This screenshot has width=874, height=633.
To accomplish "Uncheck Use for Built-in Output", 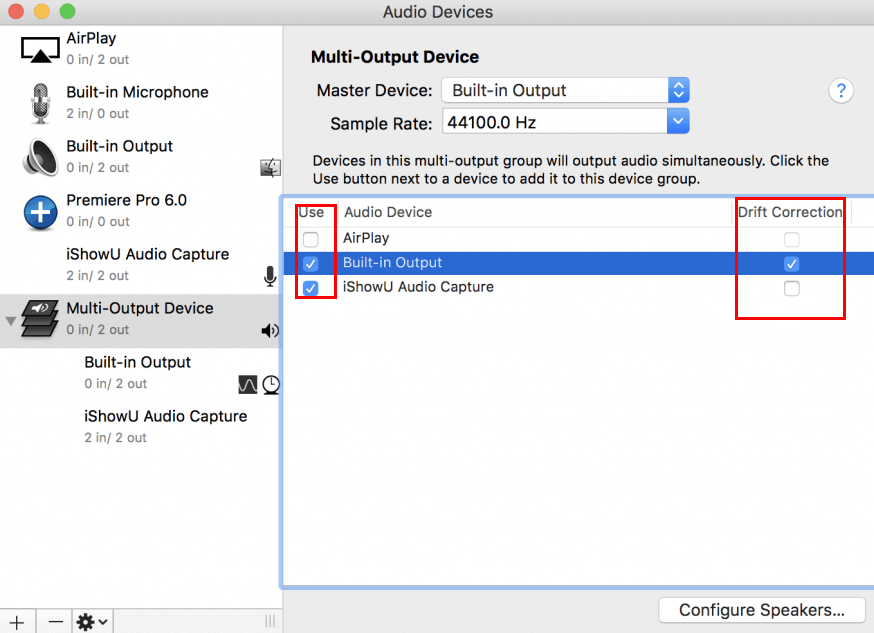I will click(311, 264).
